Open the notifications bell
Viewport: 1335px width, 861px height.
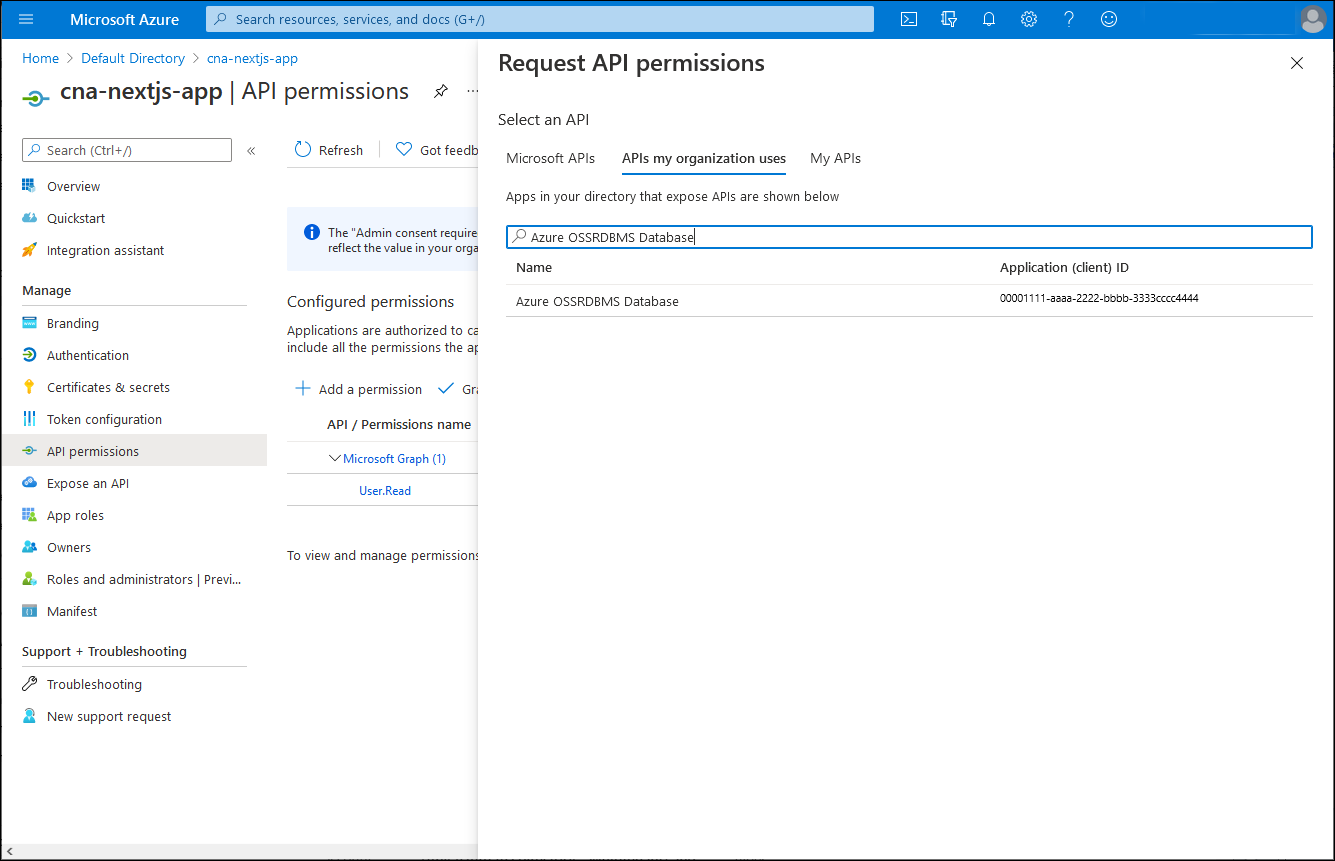click(989, 19)
